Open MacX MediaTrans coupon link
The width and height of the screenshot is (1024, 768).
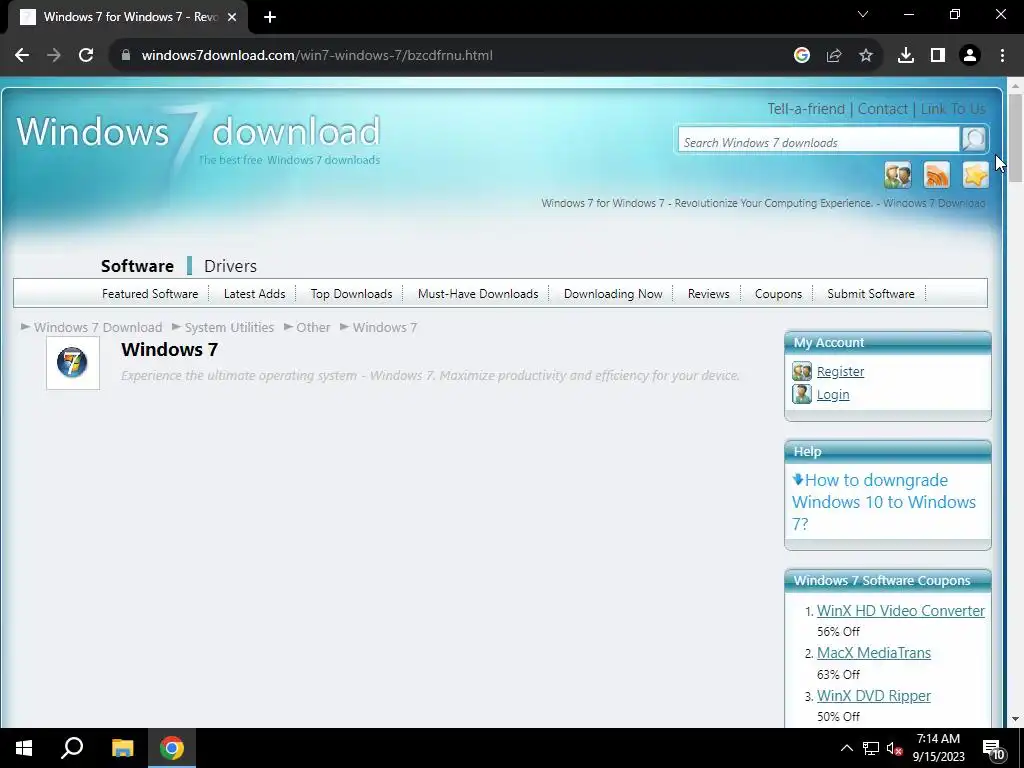(x=874, y=653)
